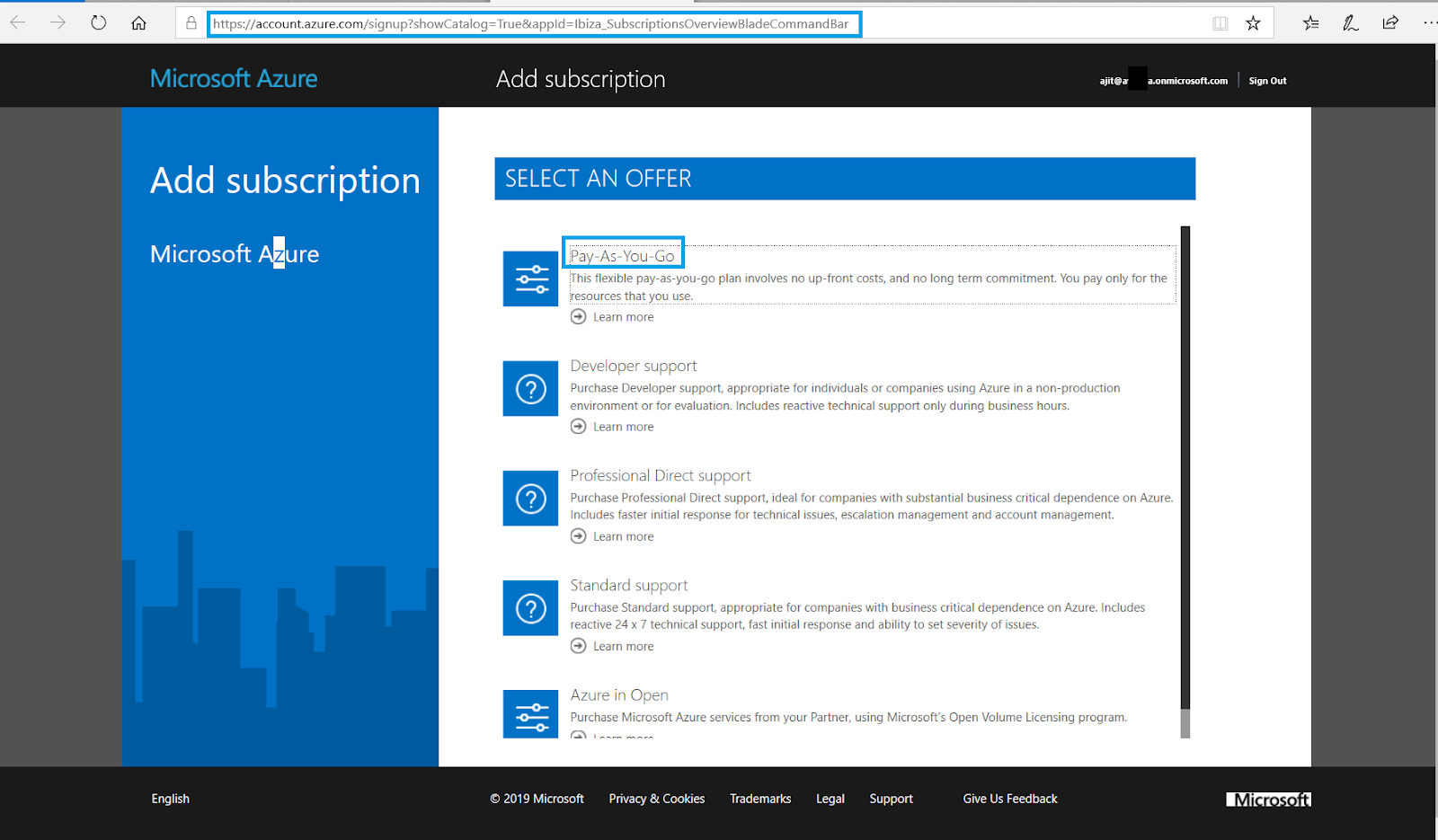Viewport: 1438px width, 840px height.
Task: Click Give Us Feedback in footer
Action: tap(1010, 799)
